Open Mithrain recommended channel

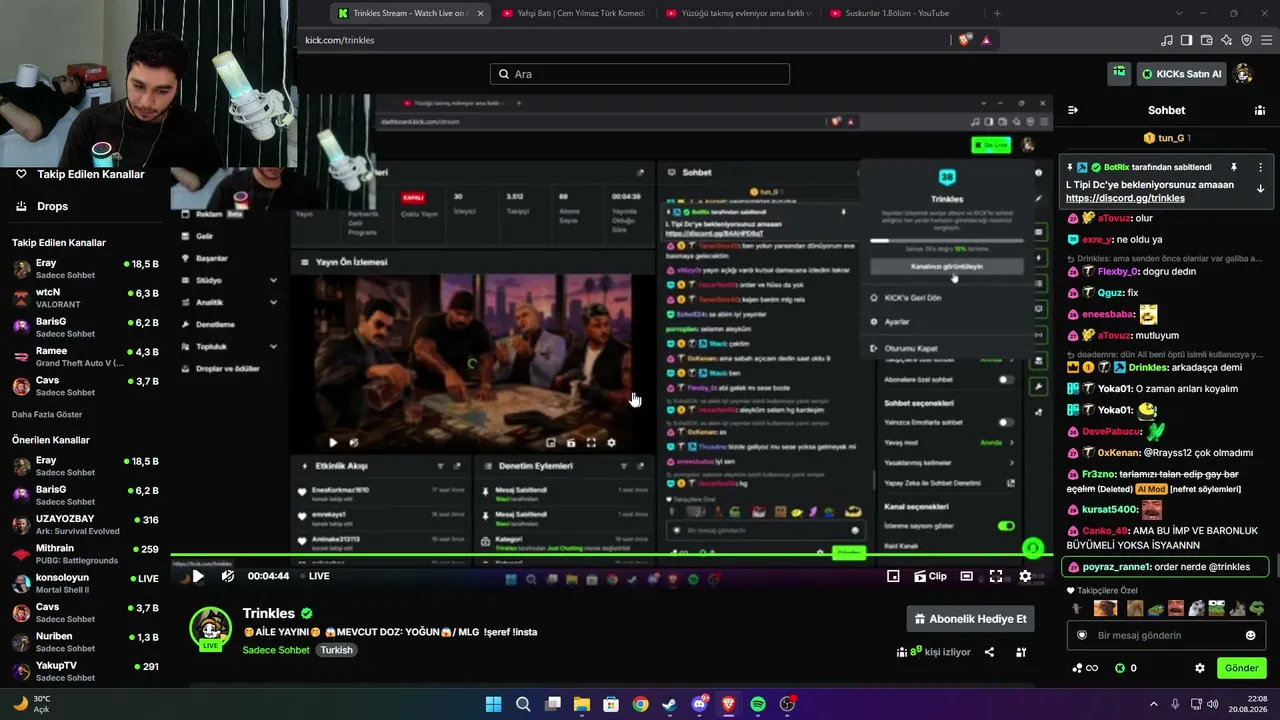(85, 554)
